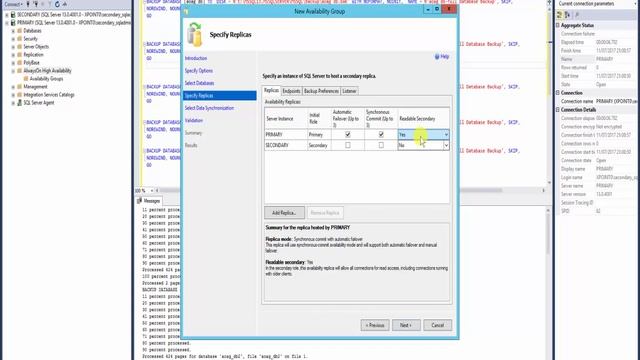
Task: Click the connect plug icon in Object Explorer toolbar
Action: (28, 4)
